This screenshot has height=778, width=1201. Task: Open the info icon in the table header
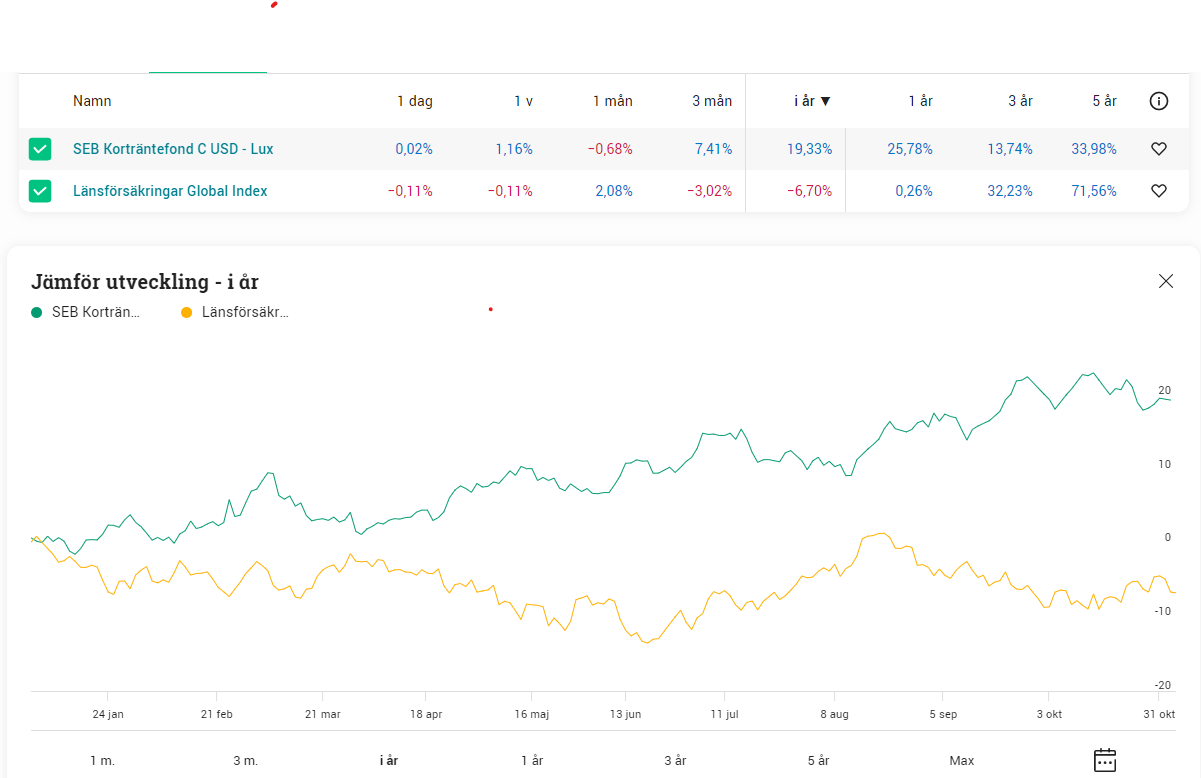1159,101
